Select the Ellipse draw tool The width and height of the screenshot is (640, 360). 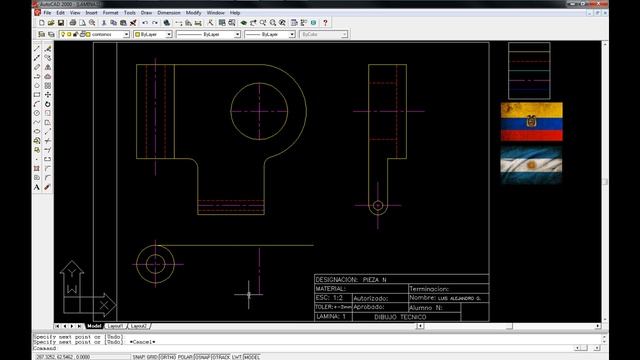[x=37, y=131]
